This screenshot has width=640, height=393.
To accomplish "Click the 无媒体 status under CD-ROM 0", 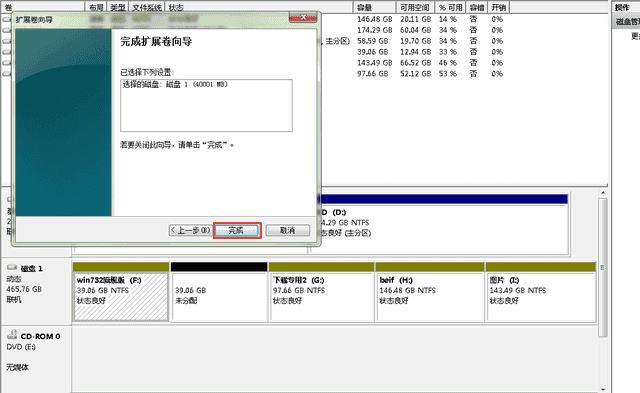I will click(17, 367).
